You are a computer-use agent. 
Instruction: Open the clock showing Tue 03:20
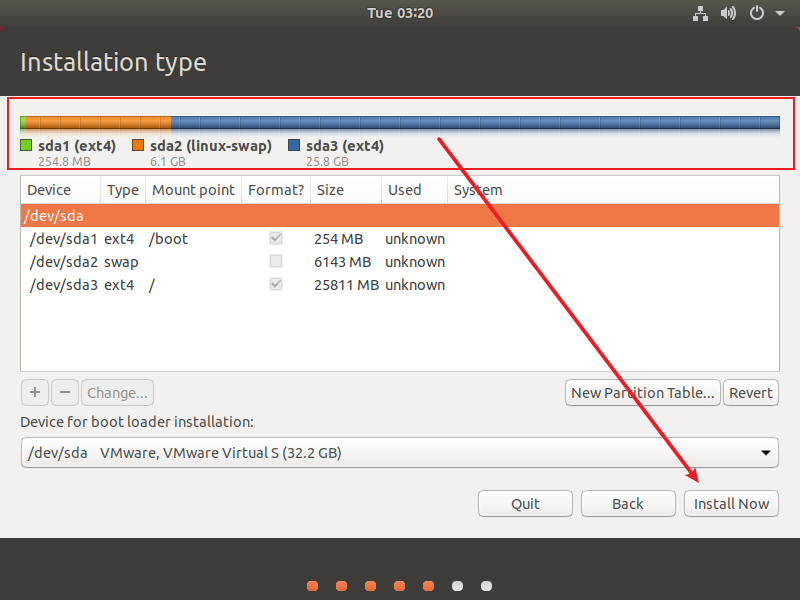tap(400, 13)
